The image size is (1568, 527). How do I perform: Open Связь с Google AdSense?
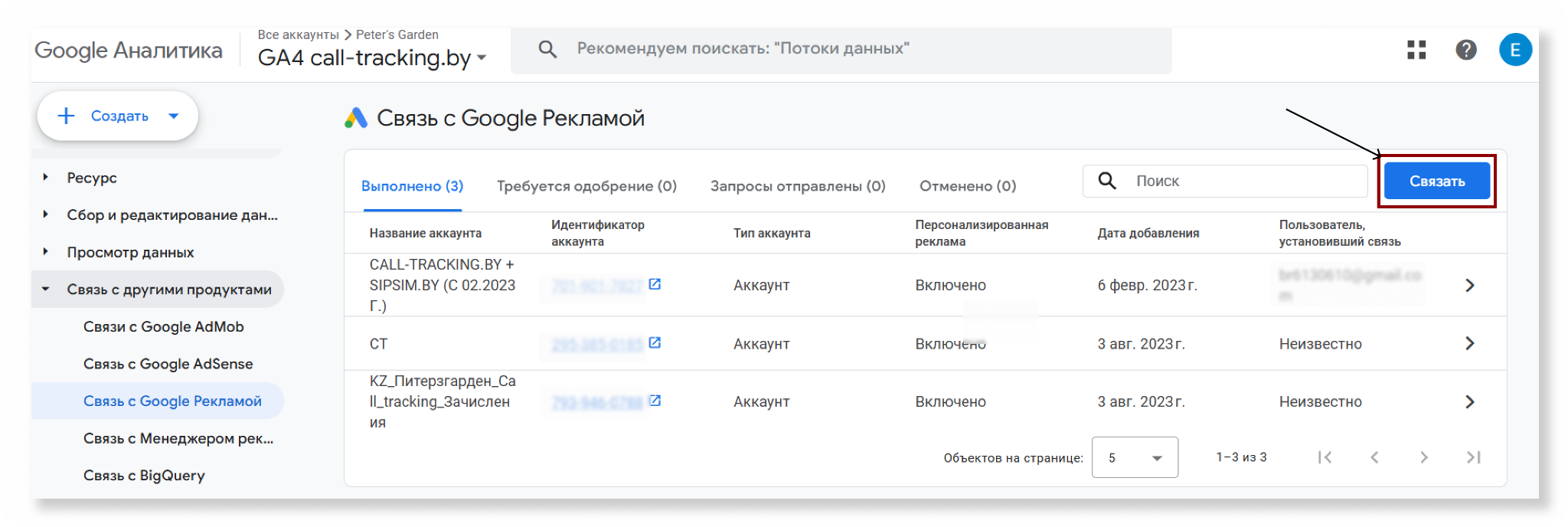168,364
